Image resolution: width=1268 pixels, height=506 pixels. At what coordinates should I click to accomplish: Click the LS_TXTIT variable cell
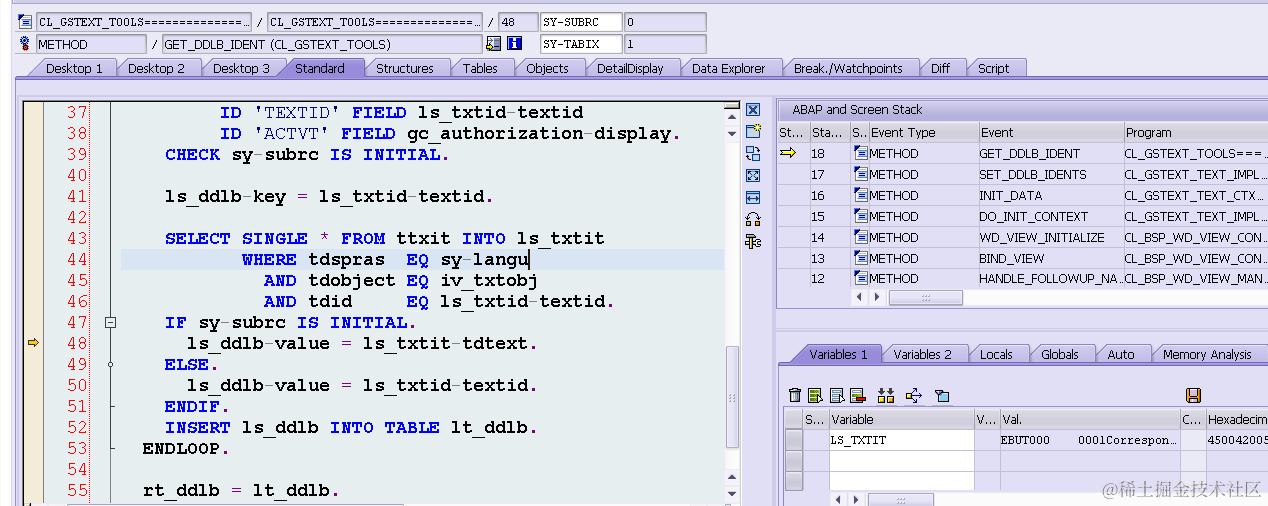[901, 440]
